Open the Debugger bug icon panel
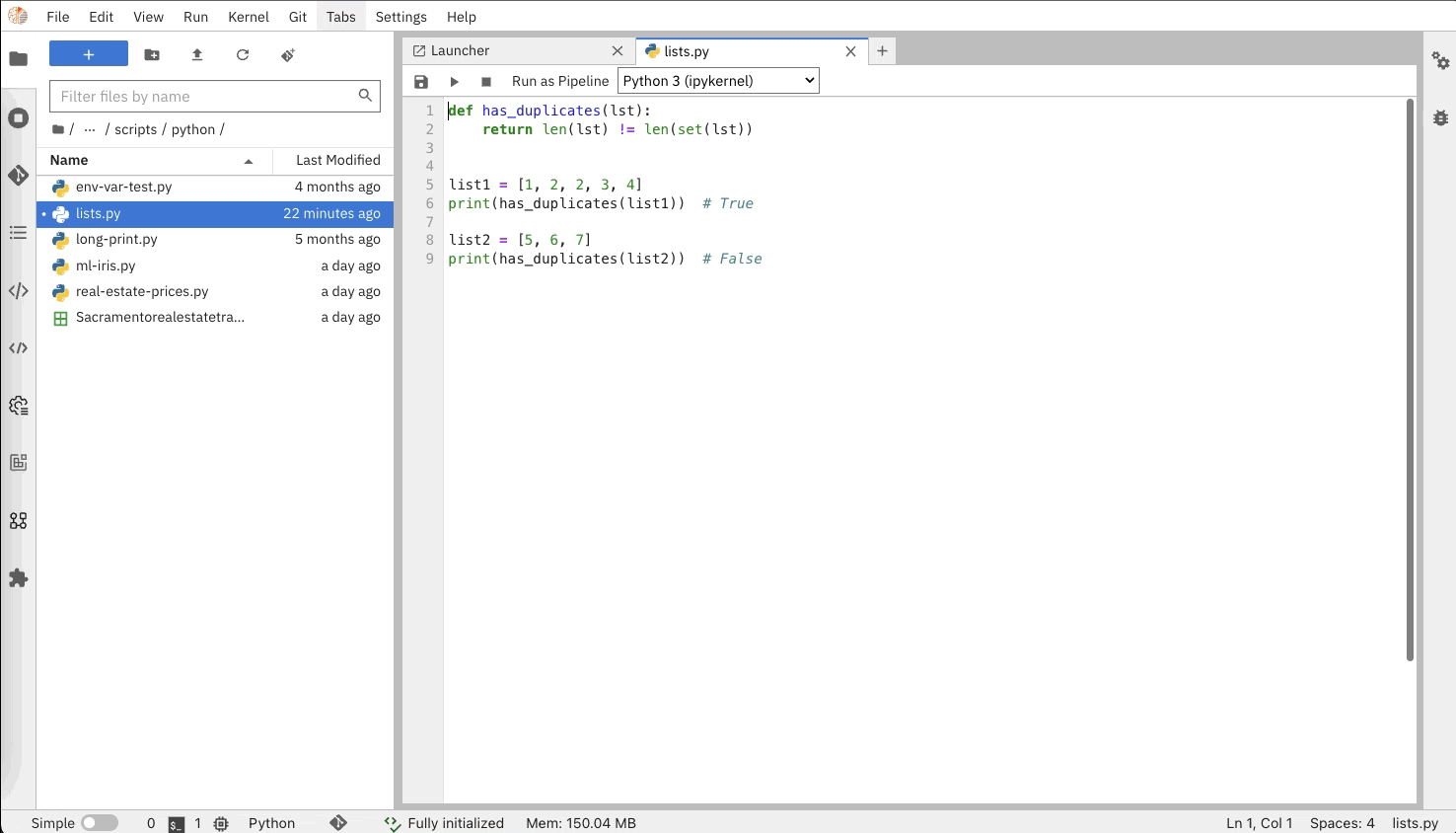The image size is (1456, 833). coord(1441,118)
